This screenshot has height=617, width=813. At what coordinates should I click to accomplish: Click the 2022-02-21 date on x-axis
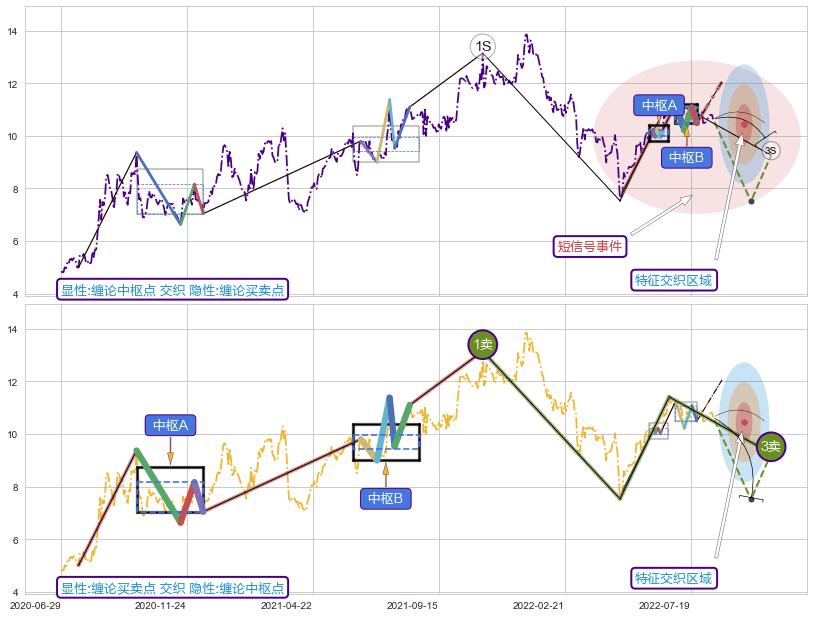coord(539,605)
